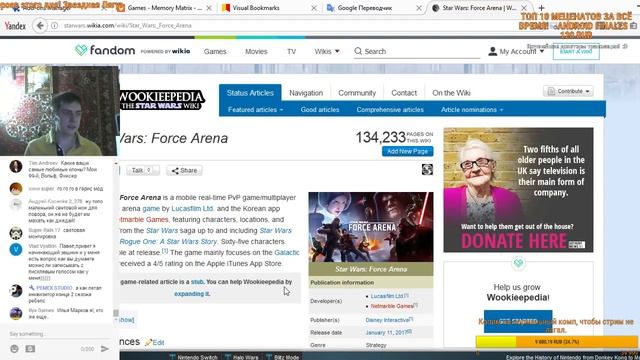The image size is (640, 360).
Task: Click Tim Andreev's chat avatar
Action: pyautogui.click(x=16, y=166)
